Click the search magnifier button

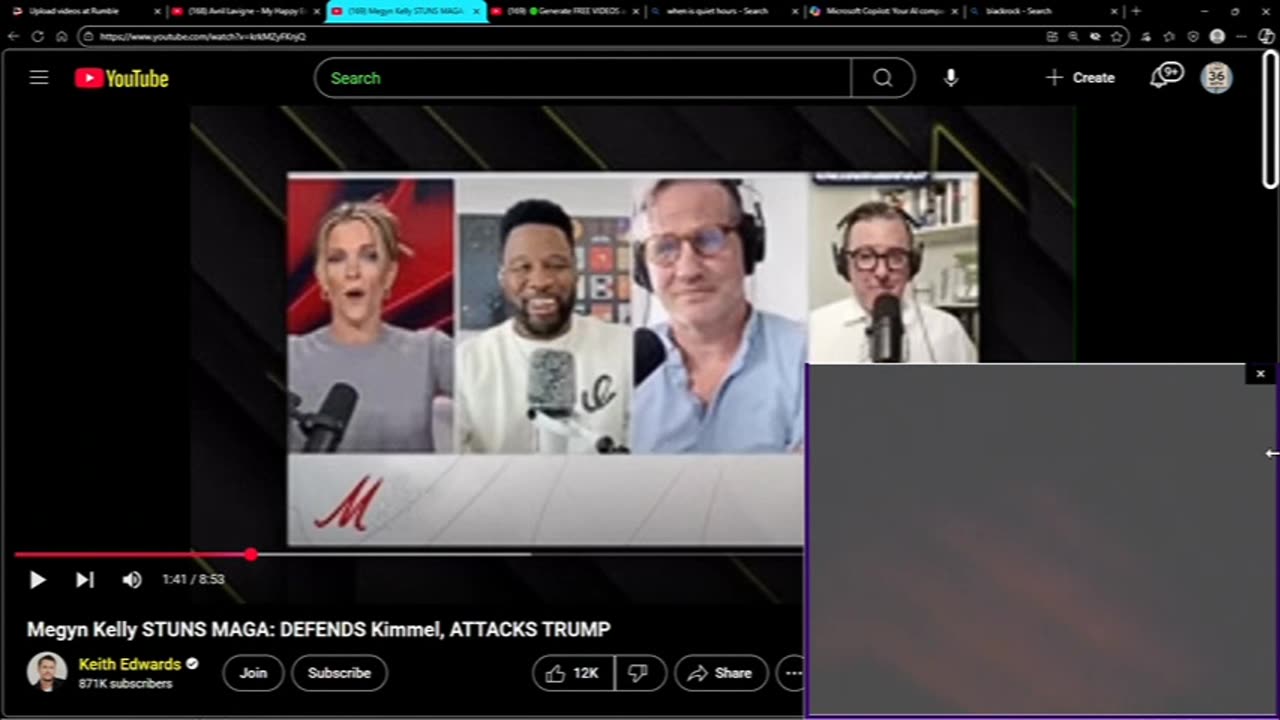[x=882, y=78]
